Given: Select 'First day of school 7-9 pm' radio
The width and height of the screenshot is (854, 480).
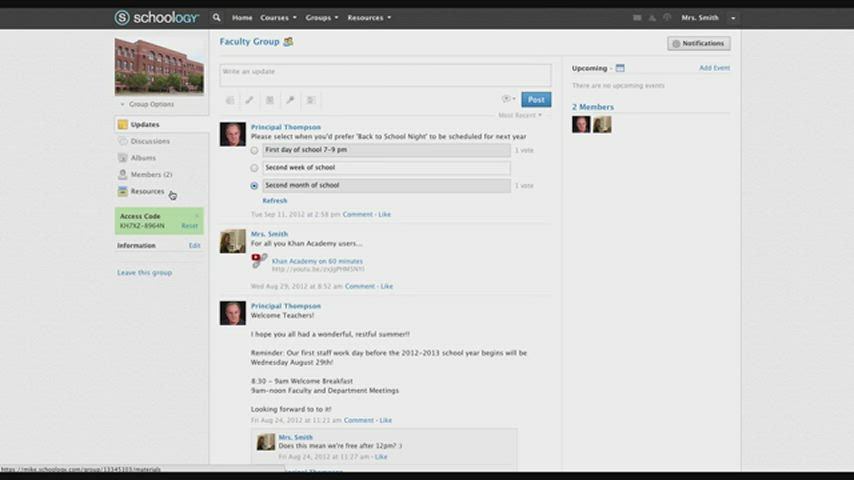Looking at the screenshot, I should 254,150.
